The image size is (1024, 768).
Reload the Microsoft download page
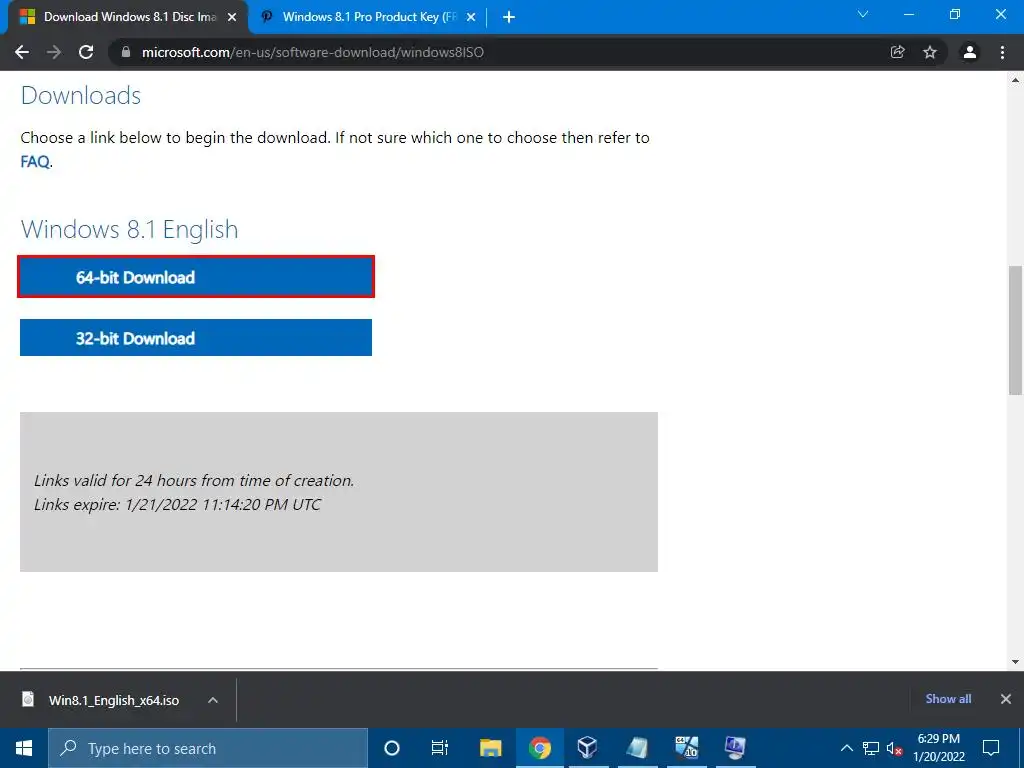tap(86, 52)
